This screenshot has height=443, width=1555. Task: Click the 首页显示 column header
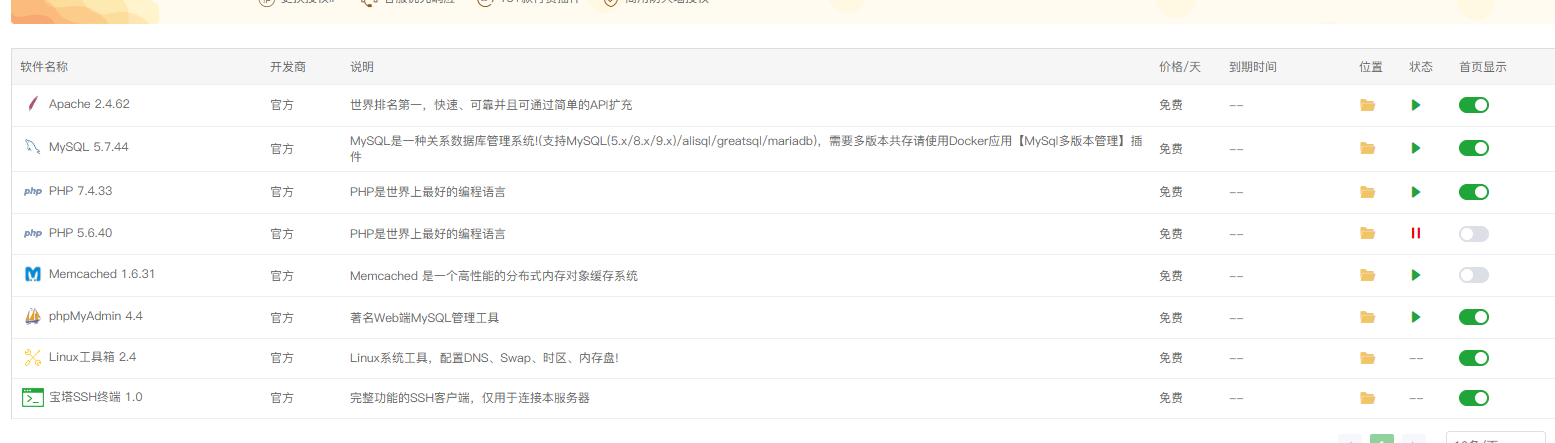pos(1483,67)
